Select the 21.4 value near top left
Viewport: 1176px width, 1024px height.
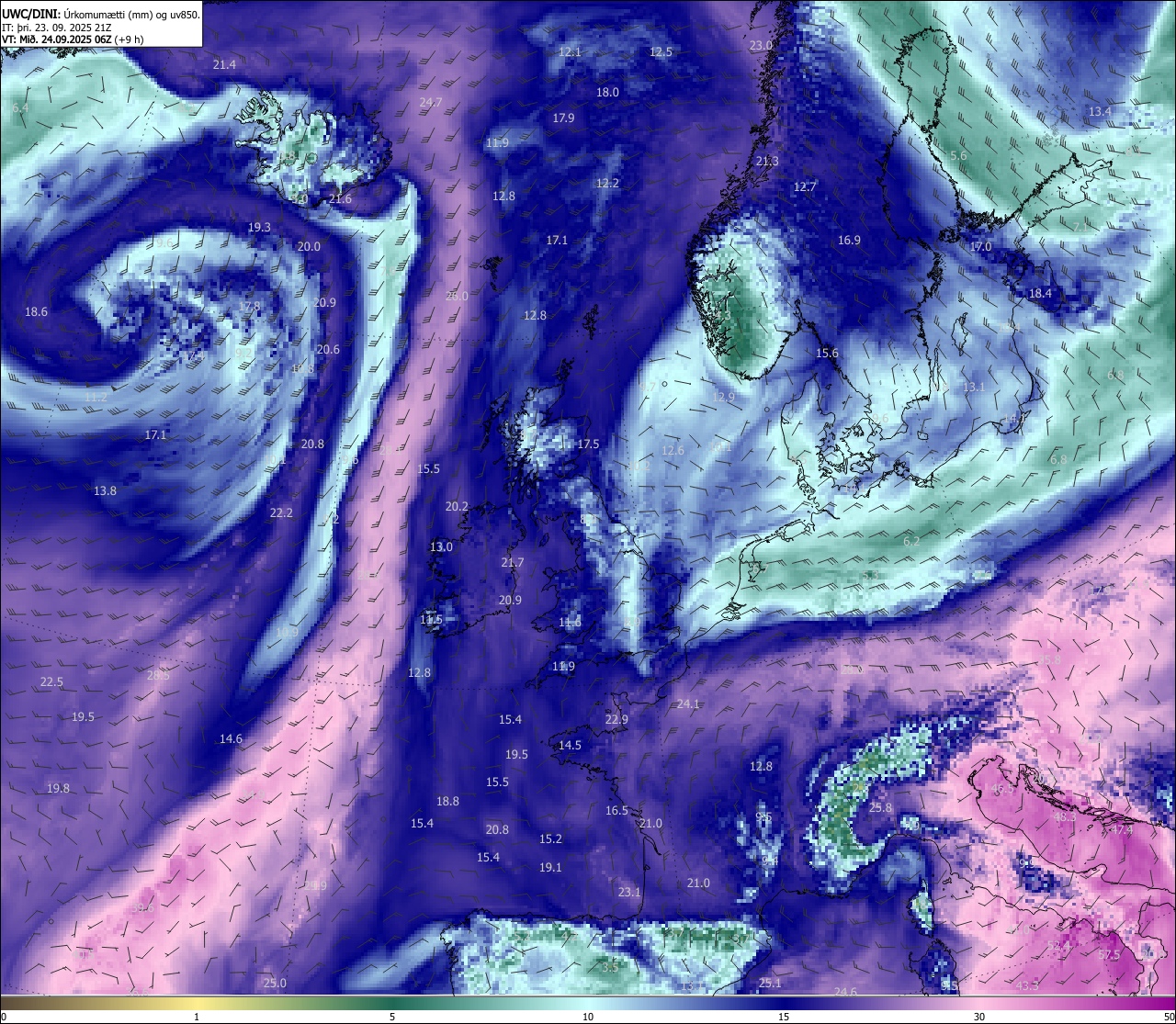[x=224, y=64]
